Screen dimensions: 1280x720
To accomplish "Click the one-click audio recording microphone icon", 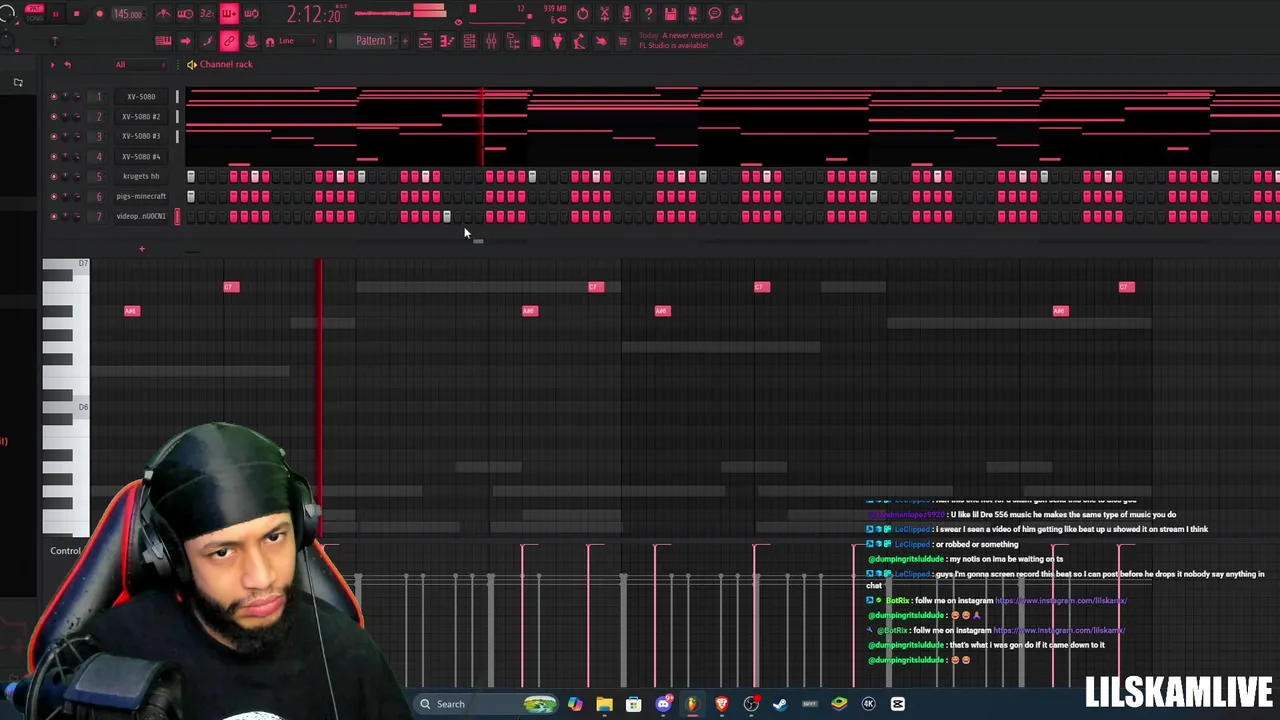I will tap(626, 14).
